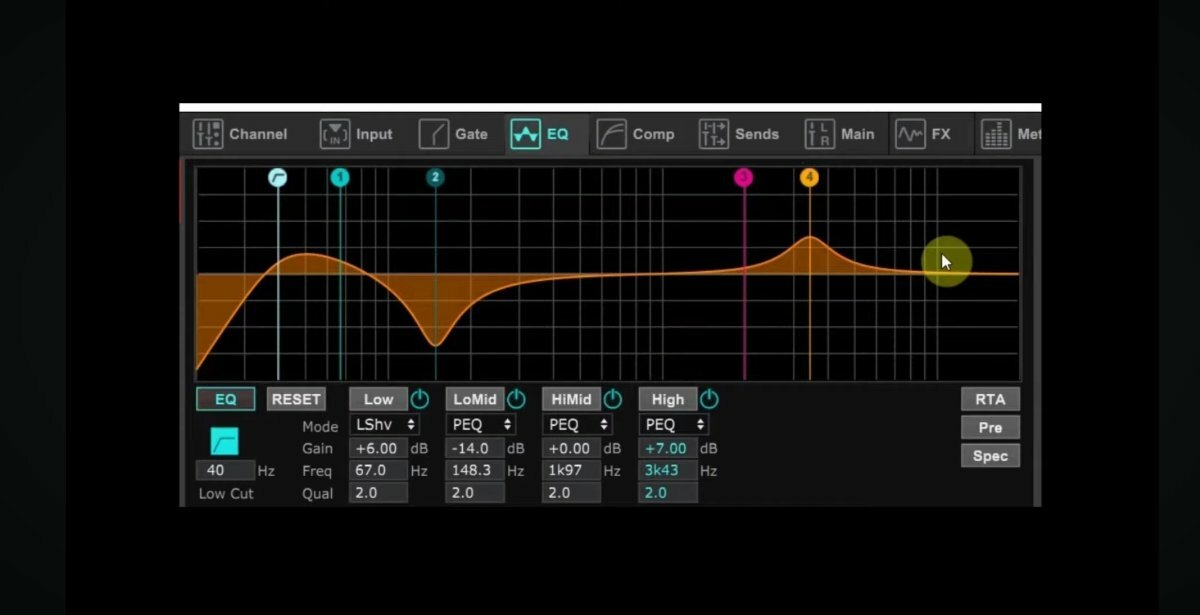Click the High band +7.00 gain field
Viewport: 1200px width, 615px height.
[x=668, y=449]
